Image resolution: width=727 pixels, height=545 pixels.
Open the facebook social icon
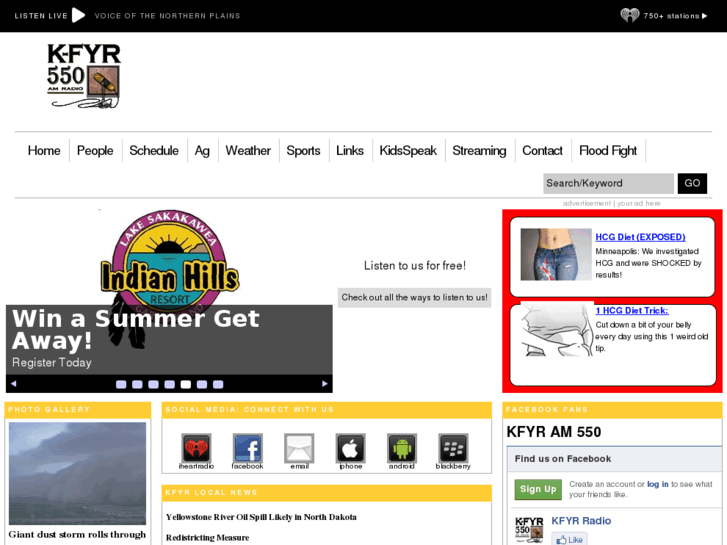tap(248, 448)
